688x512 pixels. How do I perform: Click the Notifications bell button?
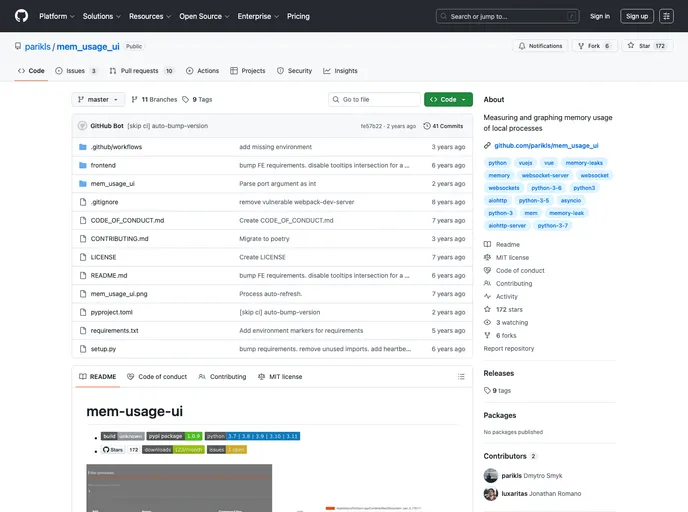(x=541, y=46)
